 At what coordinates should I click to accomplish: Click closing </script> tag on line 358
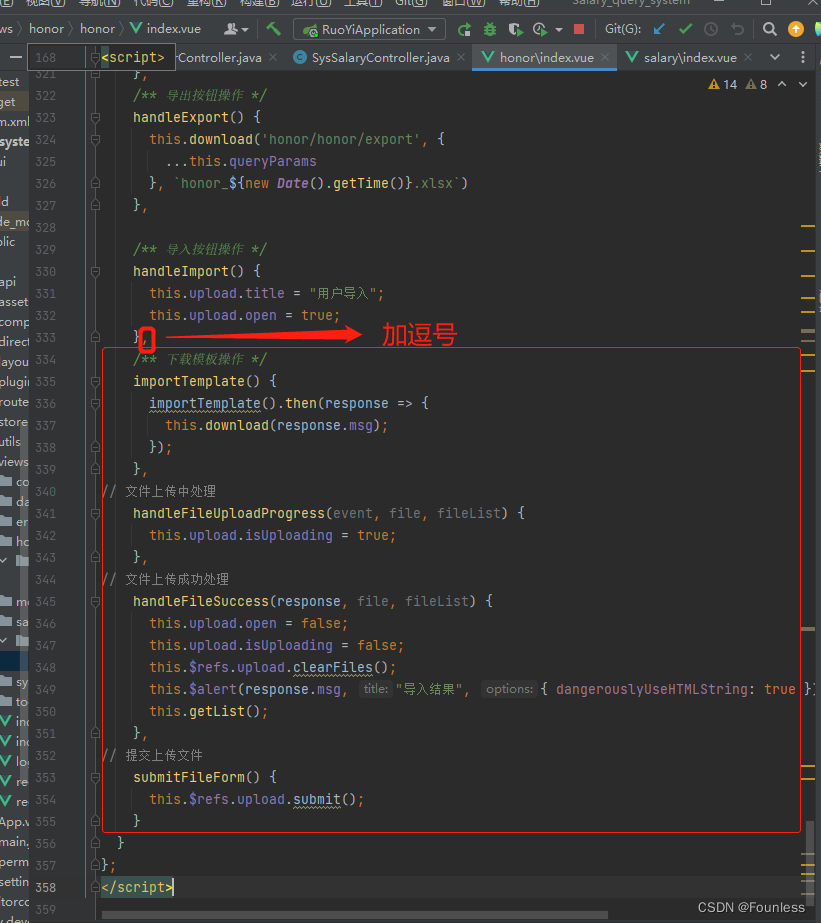point(137,887)
